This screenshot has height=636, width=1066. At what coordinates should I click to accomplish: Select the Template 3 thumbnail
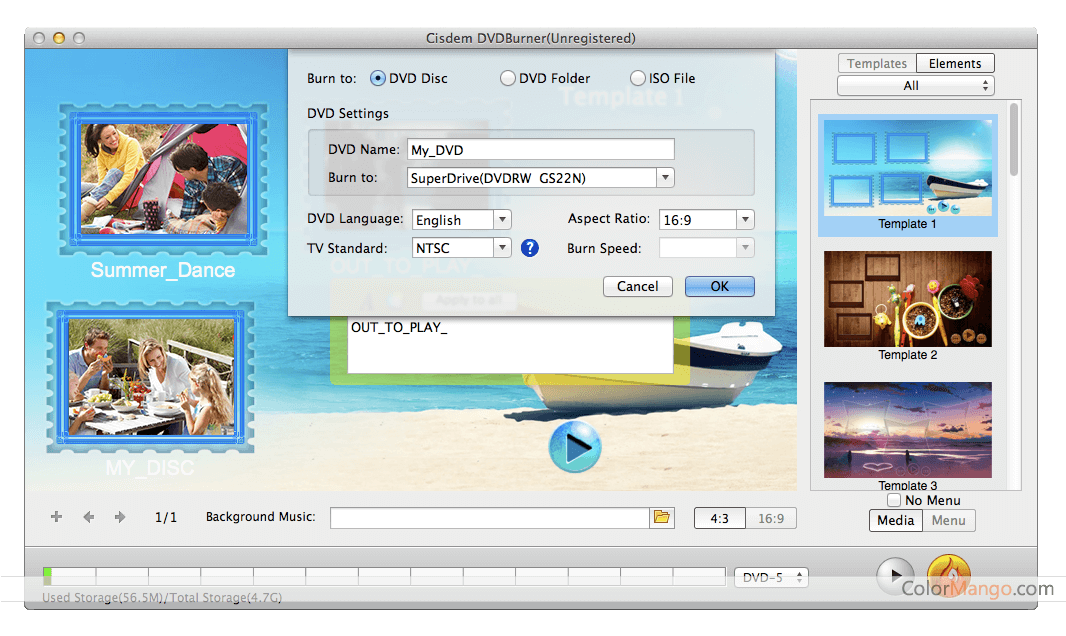pos(908,430)
